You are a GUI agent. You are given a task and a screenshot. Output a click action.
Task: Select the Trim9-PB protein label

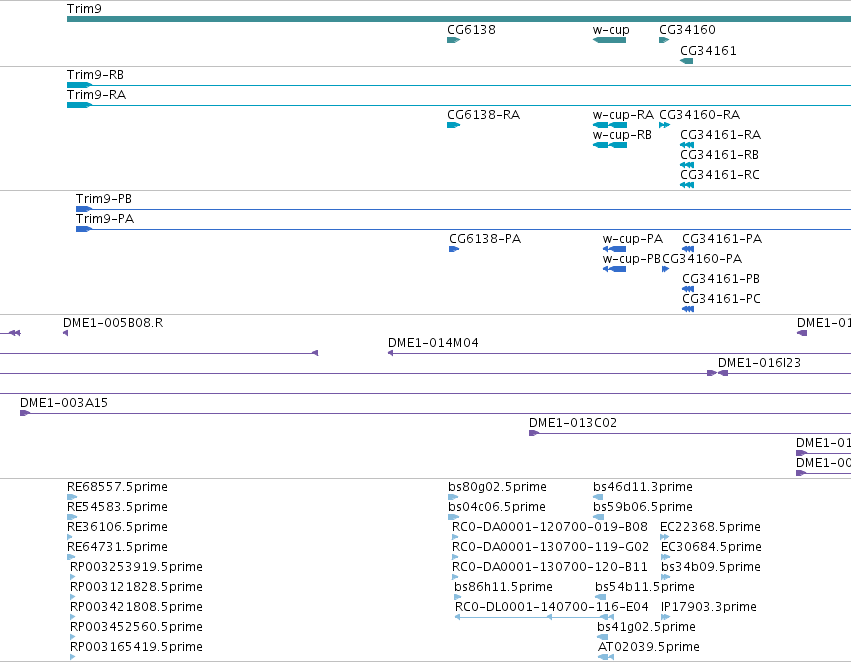pyautogui.click(x=104, y=199)
